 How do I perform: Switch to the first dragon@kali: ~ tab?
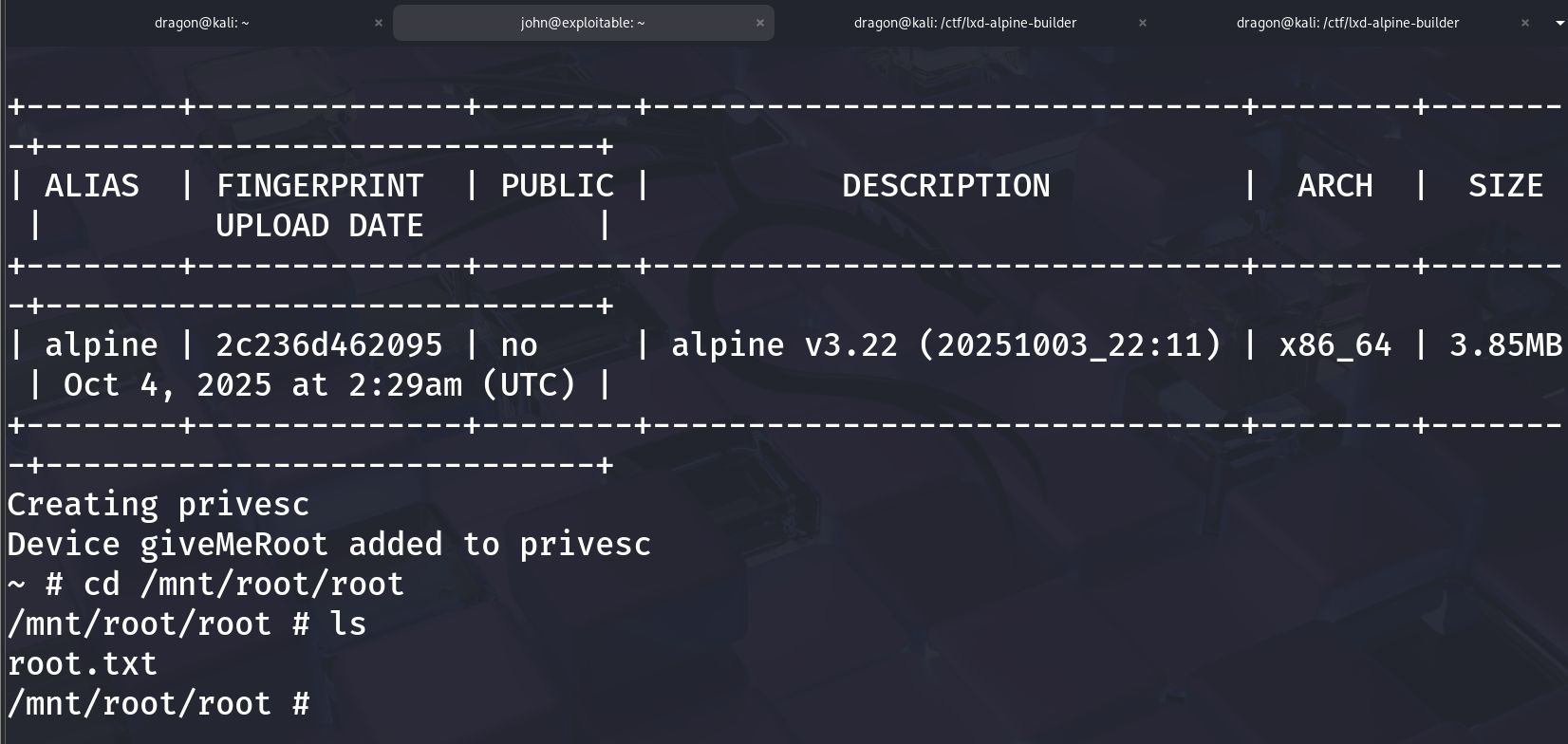click(x=201, y=23)
